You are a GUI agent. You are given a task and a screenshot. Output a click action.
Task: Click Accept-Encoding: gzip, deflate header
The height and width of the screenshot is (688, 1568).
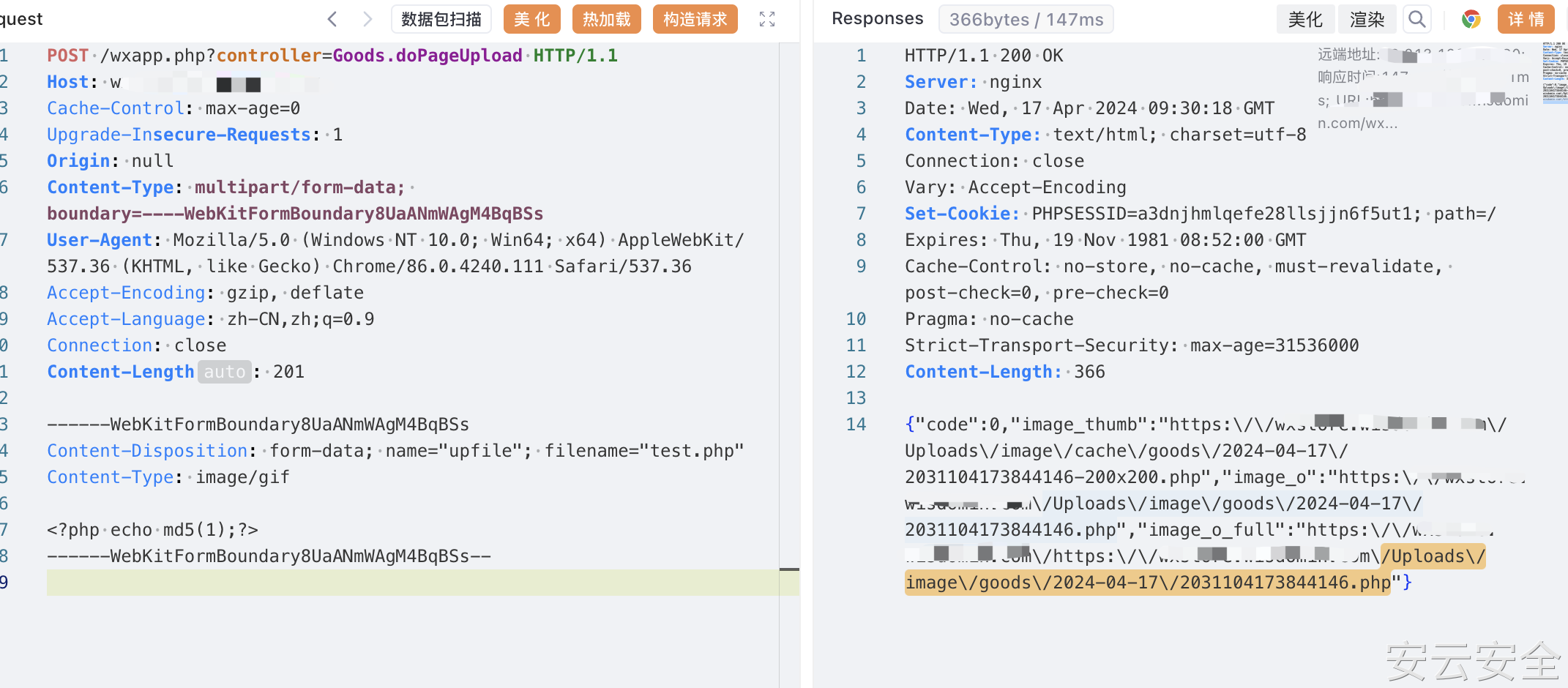click(205, 293)
